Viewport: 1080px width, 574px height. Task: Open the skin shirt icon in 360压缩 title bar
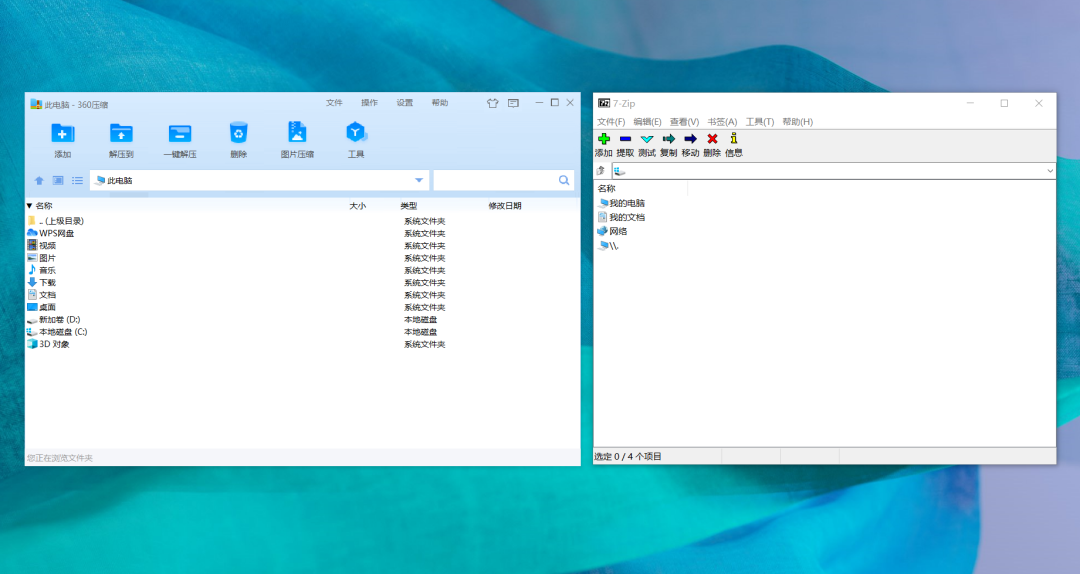(x=492, y=103)
